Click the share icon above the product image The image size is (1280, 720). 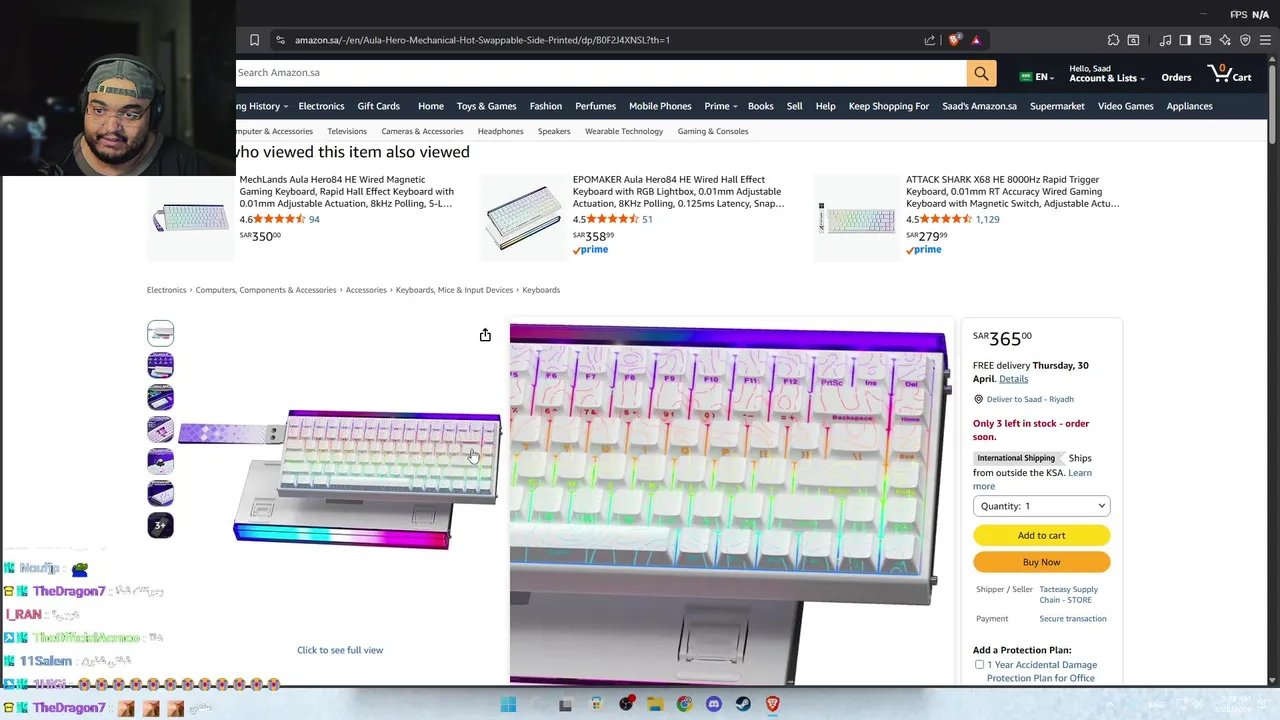(485, 335)
